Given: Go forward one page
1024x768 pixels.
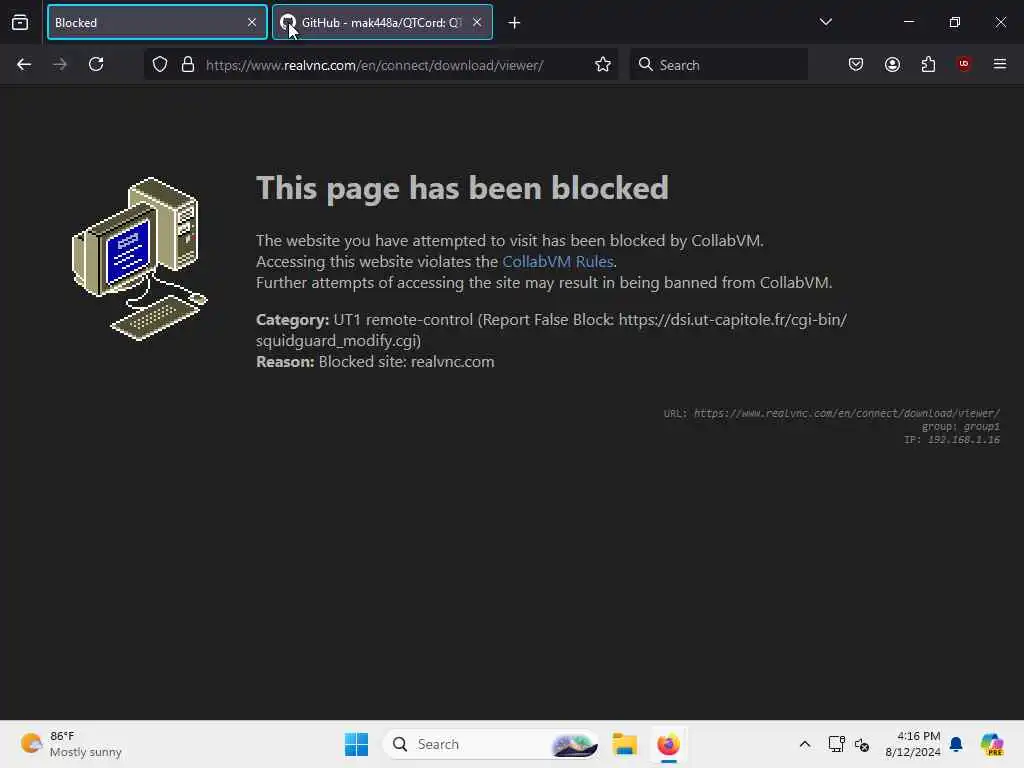Looking at the screenshot, I should coord(59,65).
